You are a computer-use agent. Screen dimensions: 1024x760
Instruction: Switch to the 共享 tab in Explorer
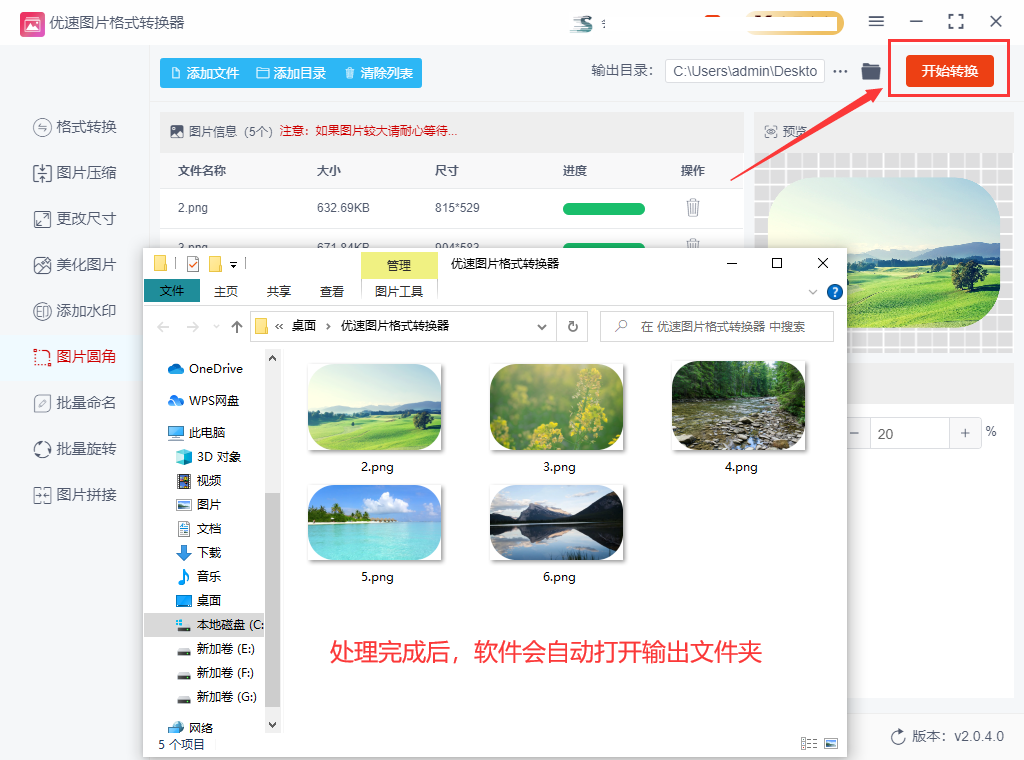pyautogui.click(x=279, y=291)
